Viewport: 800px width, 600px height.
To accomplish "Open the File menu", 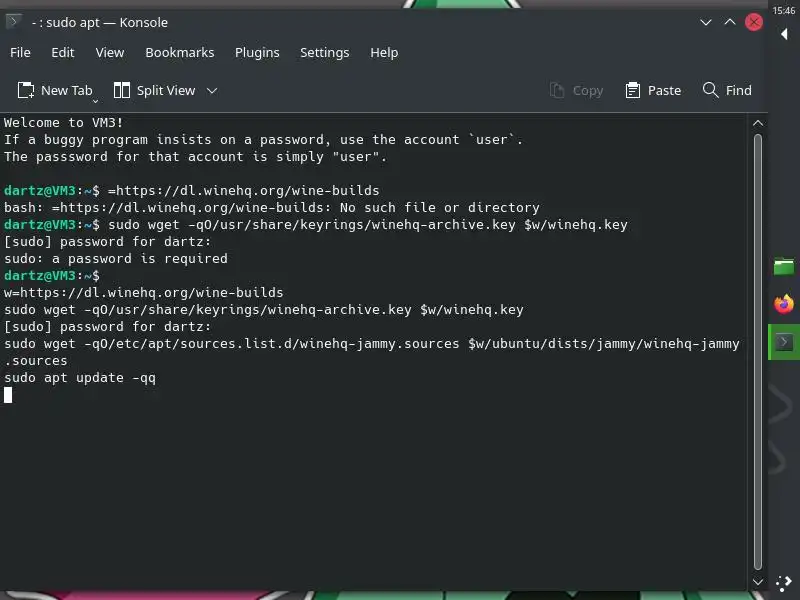I will coord(20,53).
